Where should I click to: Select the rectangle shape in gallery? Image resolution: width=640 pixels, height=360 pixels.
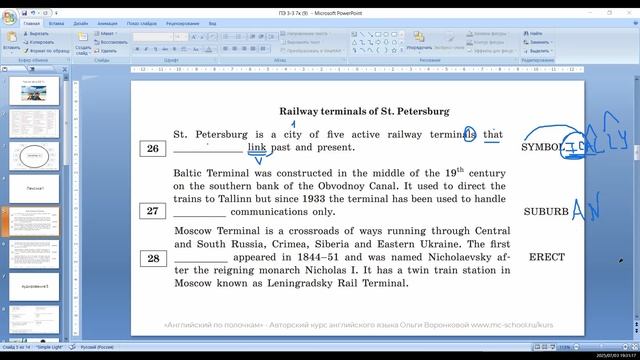coord(378,34)
